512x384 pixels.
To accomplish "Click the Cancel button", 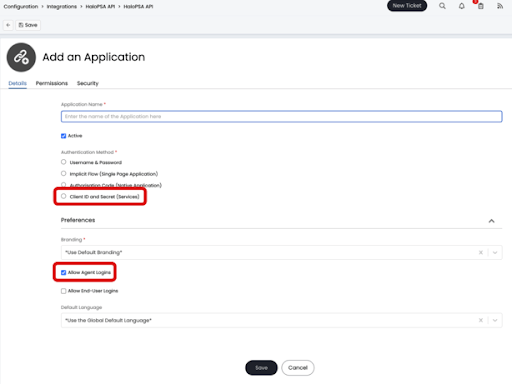I will pos(298,368).
